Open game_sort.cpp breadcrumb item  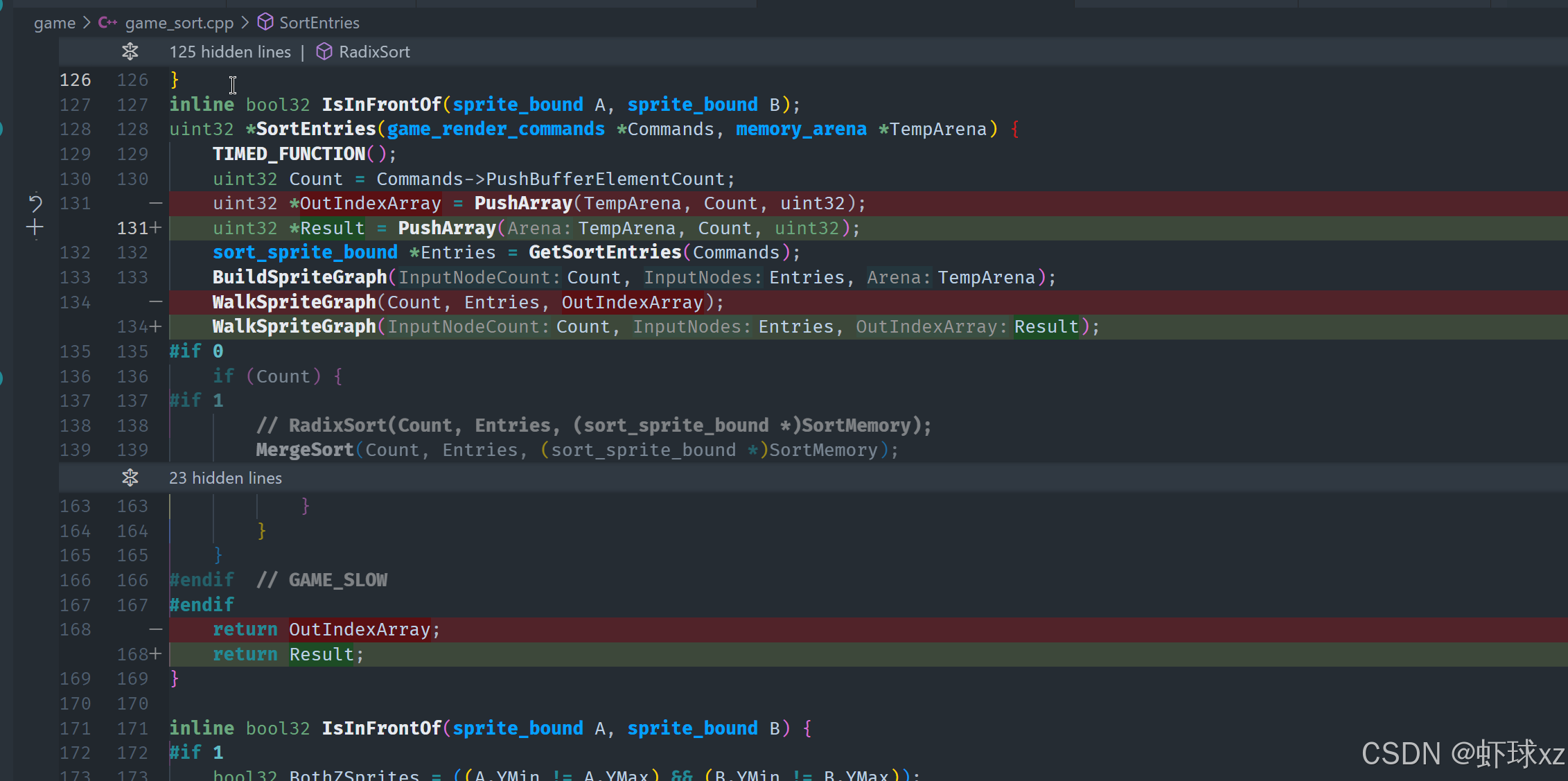[x=179, y=23]
